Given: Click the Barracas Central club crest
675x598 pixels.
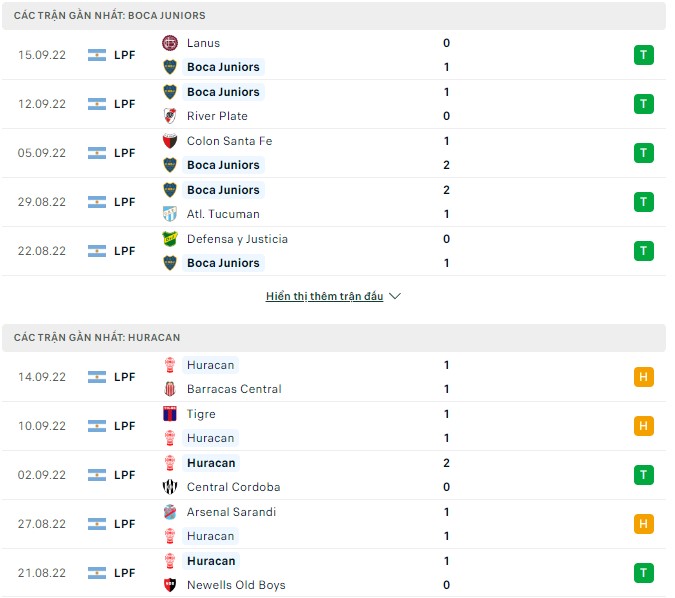Looking at the screenshot, I should point(170,389).
